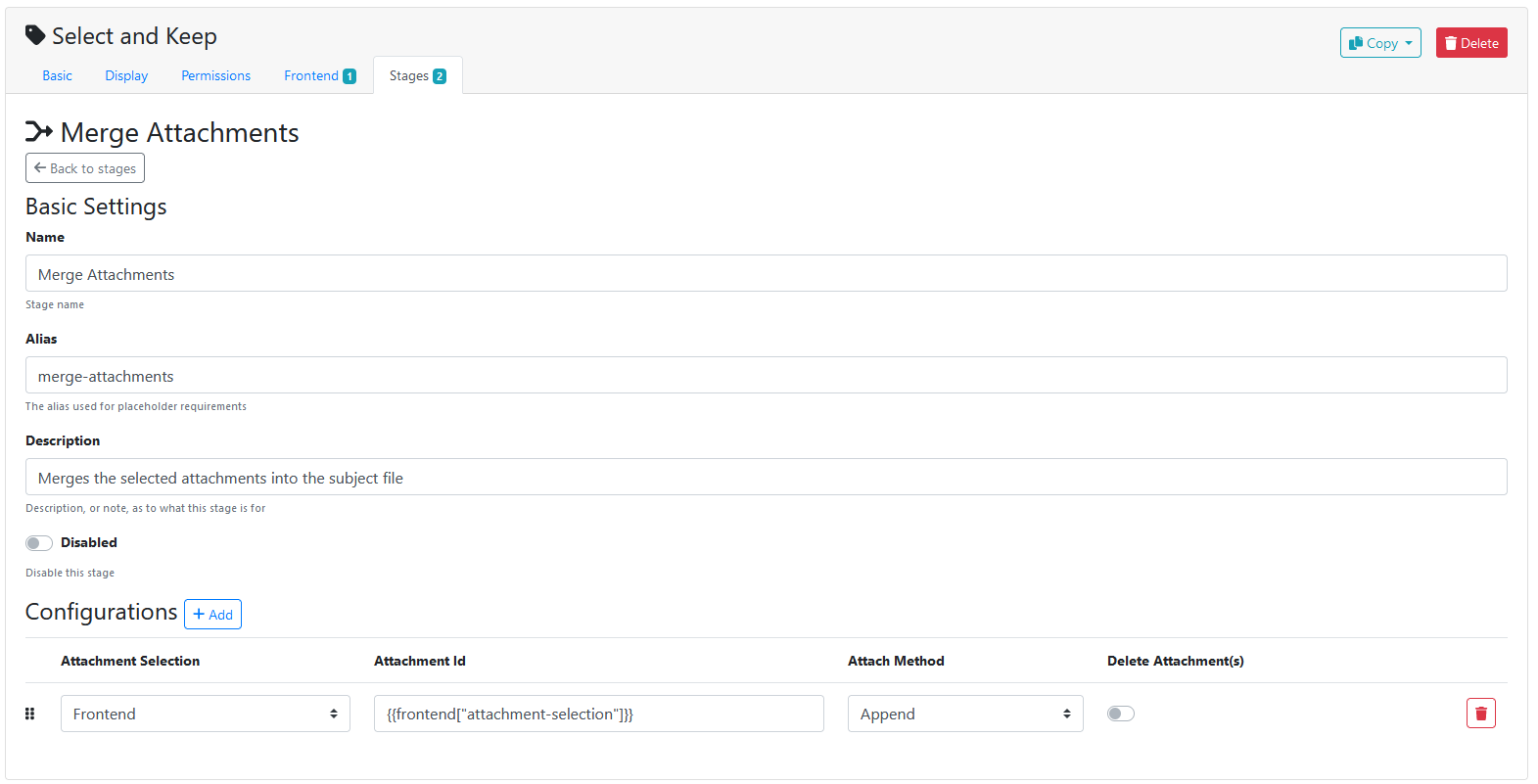
Task: Open the Attachment Selection dropdown set to Frontend
Action: pos(205,714)
